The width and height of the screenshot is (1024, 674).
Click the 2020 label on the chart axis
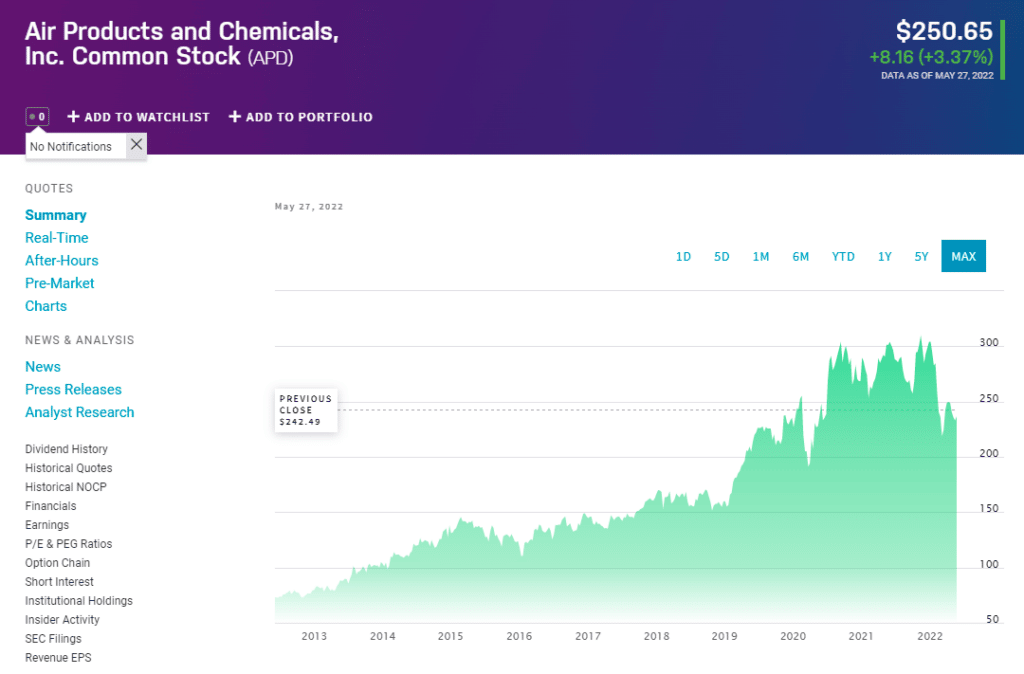click(793, 636)
